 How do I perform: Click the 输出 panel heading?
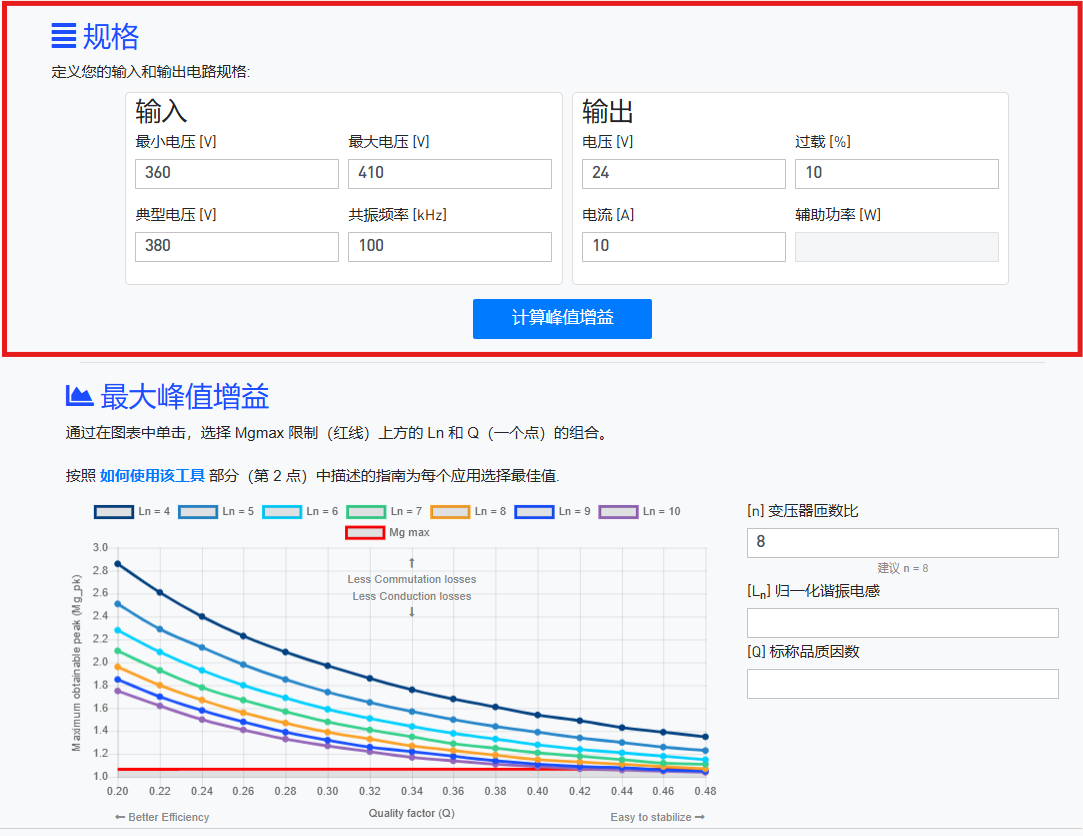tap(608, 111)
